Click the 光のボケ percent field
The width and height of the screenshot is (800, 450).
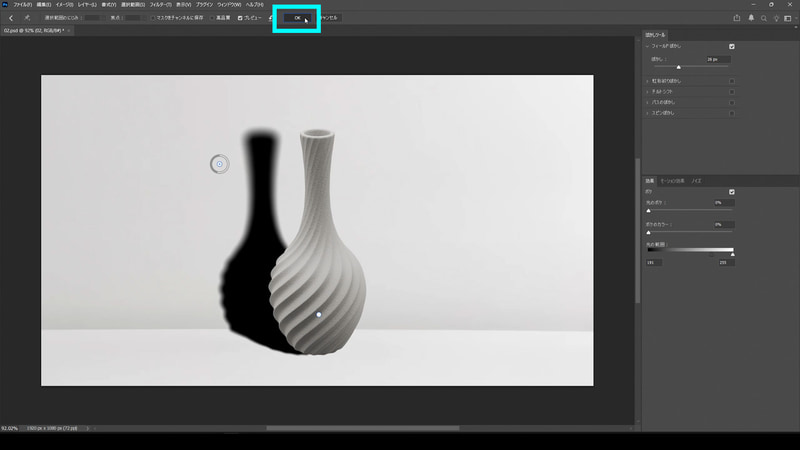[724, 203]
